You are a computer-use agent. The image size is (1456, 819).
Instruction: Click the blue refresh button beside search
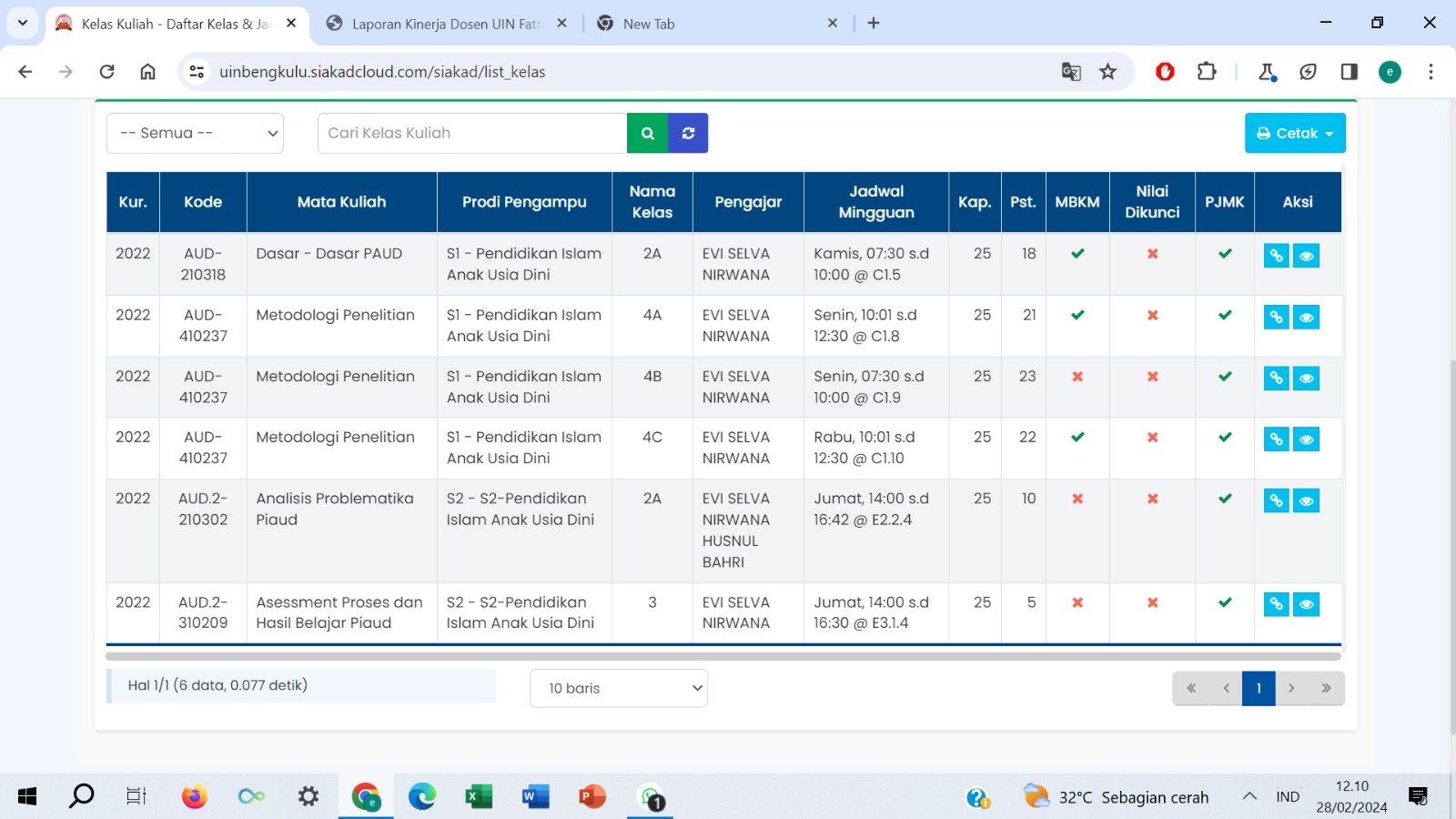point(688,133)
